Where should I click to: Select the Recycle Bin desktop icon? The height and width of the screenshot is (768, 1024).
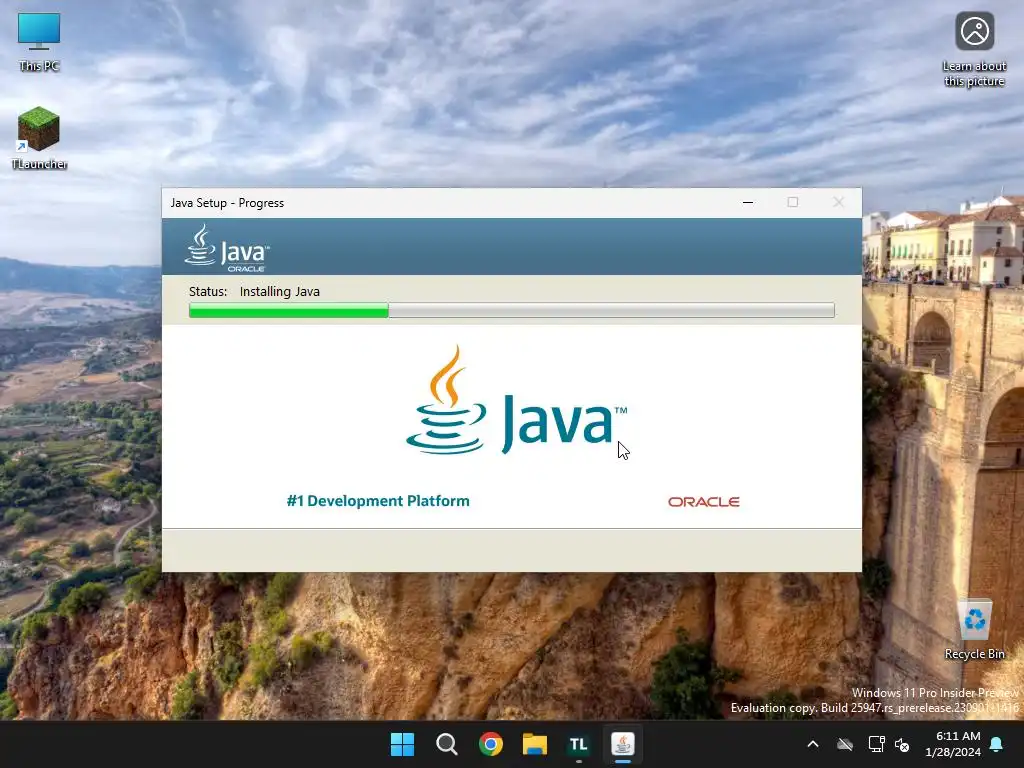click(x=974, y=630)
